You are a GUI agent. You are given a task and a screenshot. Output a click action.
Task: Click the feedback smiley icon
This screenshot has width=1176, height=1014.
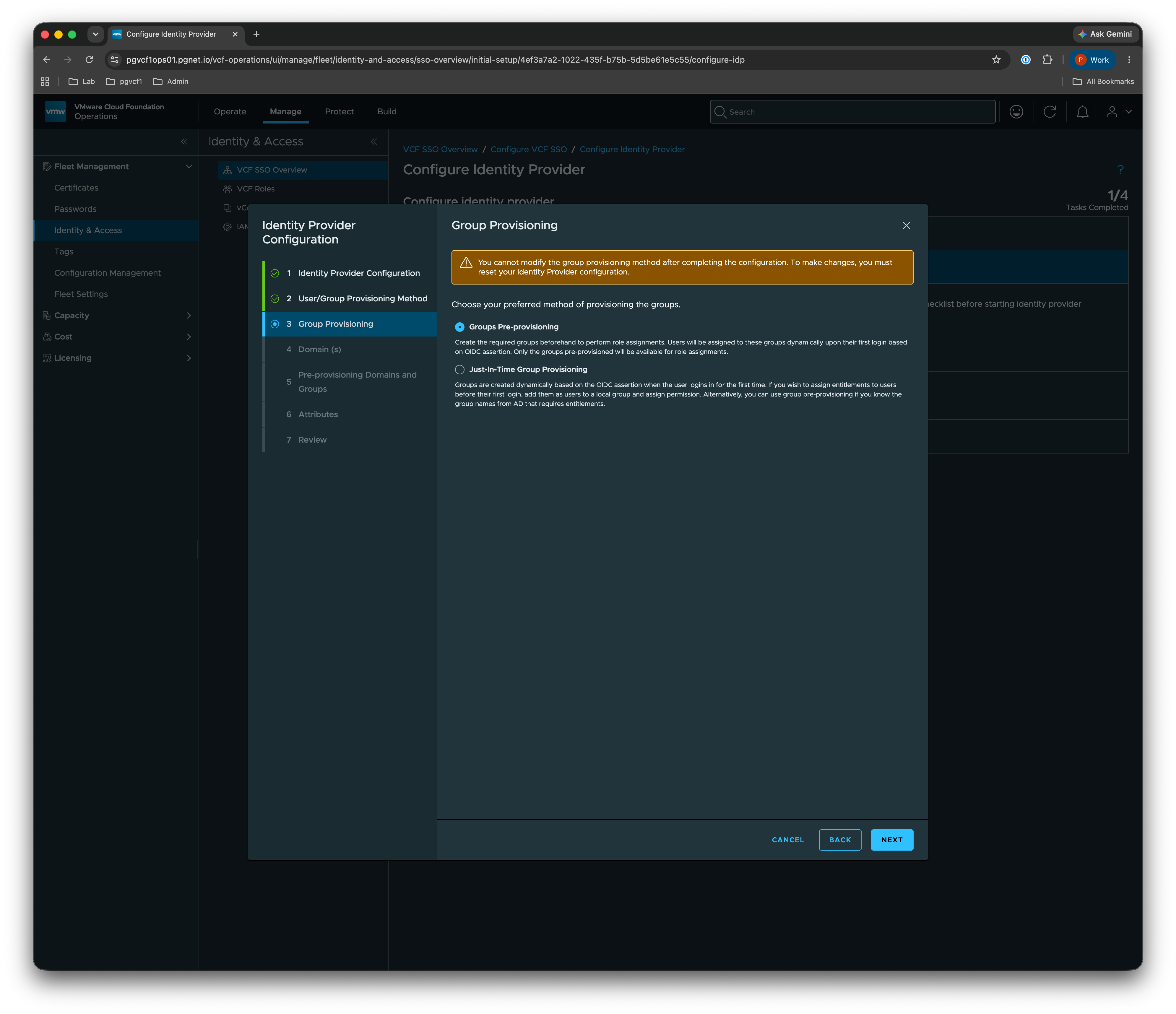1016,112
